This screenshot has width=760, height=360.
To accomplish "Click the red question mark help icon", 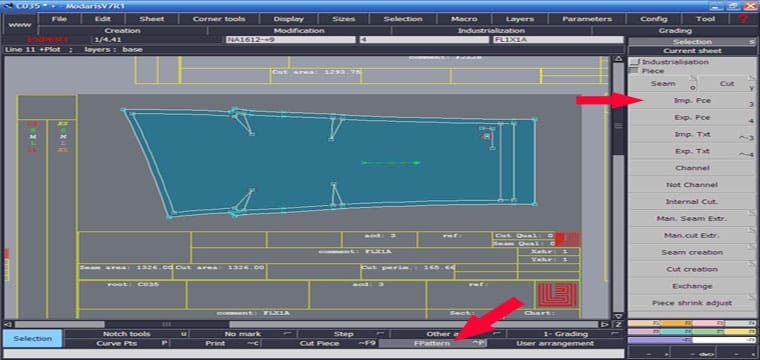I will (x=742, y=19).
